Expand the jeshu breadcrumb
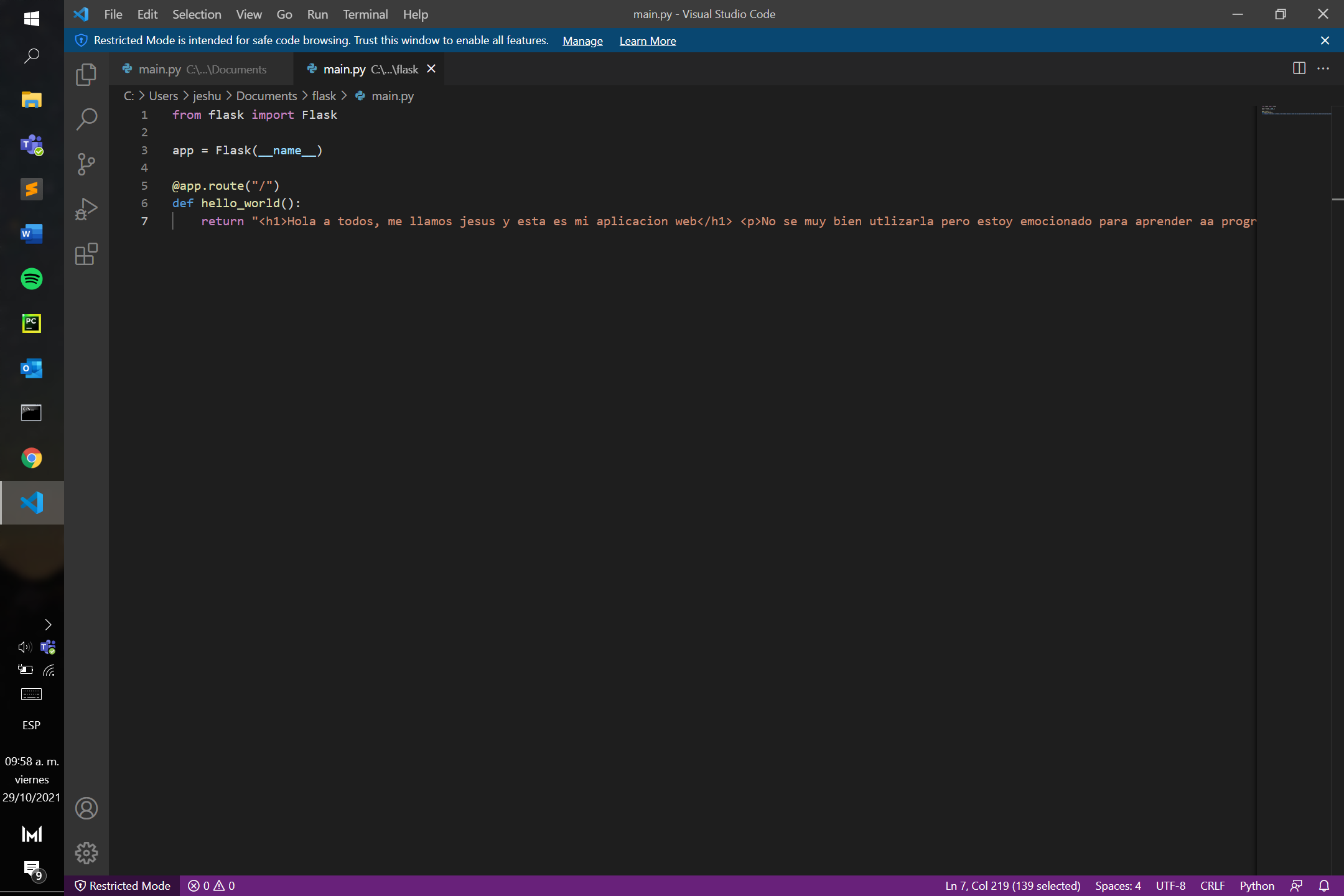This screenshot has height=896, width=1344. point(207,96)
